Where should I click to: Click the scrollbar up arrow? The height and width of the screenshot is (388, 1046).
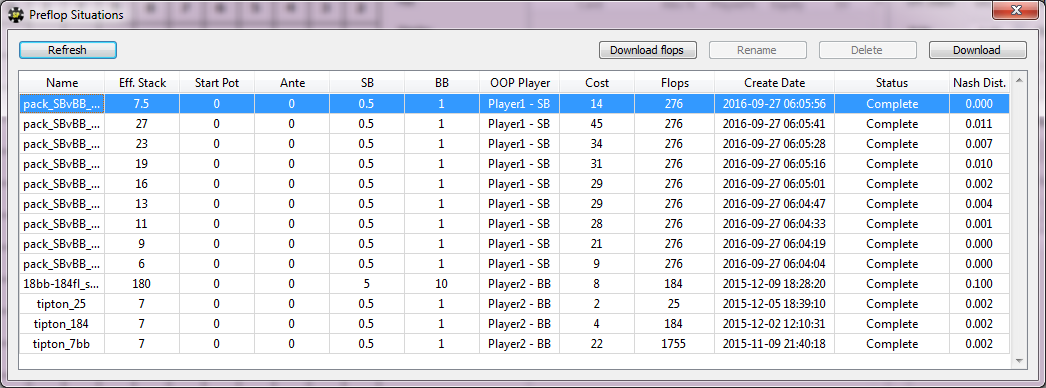[1019, 81]
